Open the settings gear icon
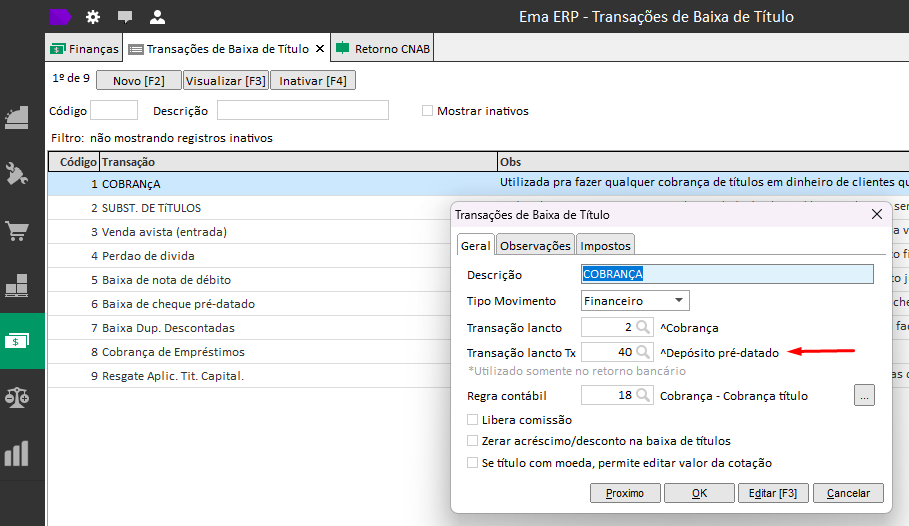Image resolution: width=909 pixels, height=526 pixels. click(x=93, y=17)
